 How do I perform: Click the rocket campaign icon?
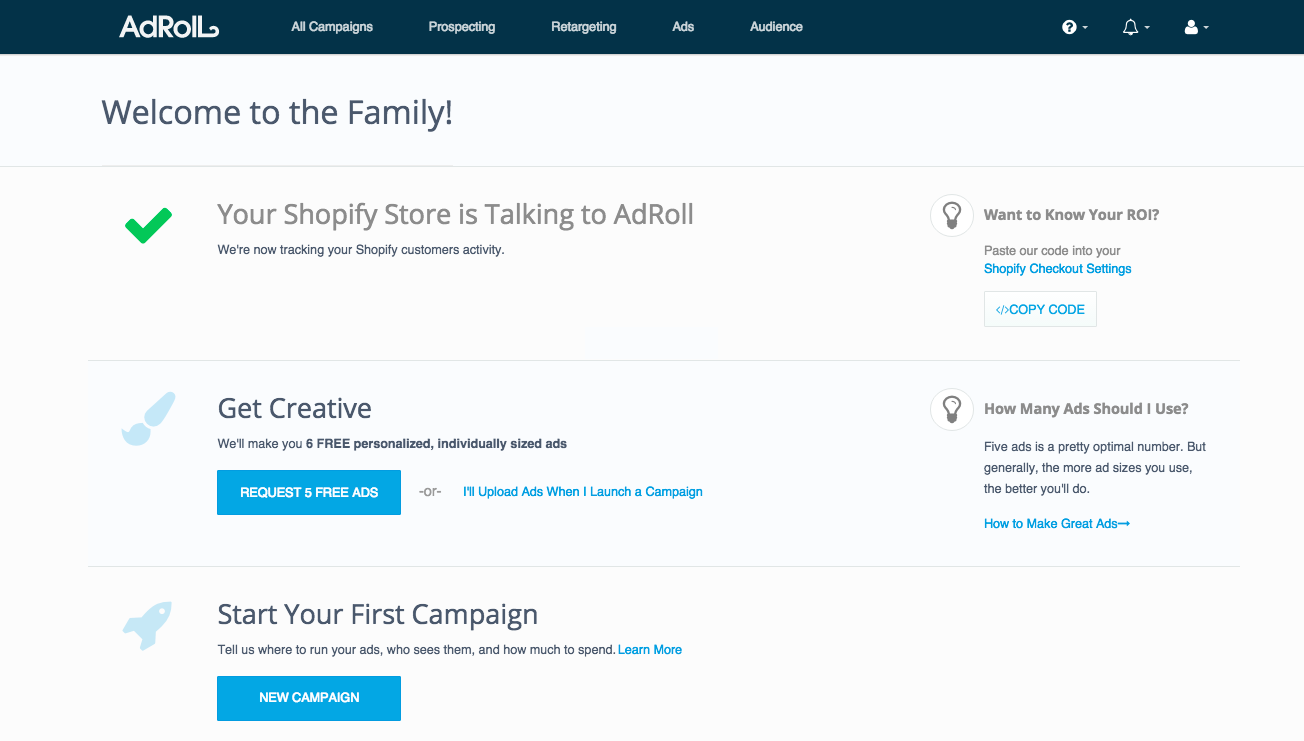coord(147,625)
